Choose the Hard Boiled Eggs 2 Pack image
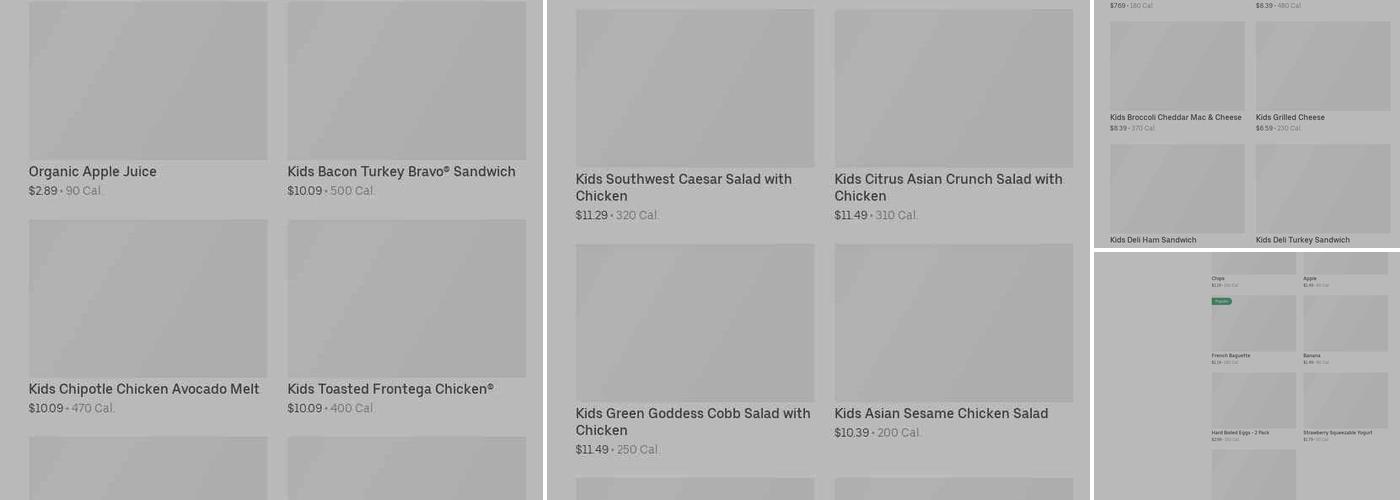Image resolution: width=1400 pixels, height=500 pixels. [1253, 400]
